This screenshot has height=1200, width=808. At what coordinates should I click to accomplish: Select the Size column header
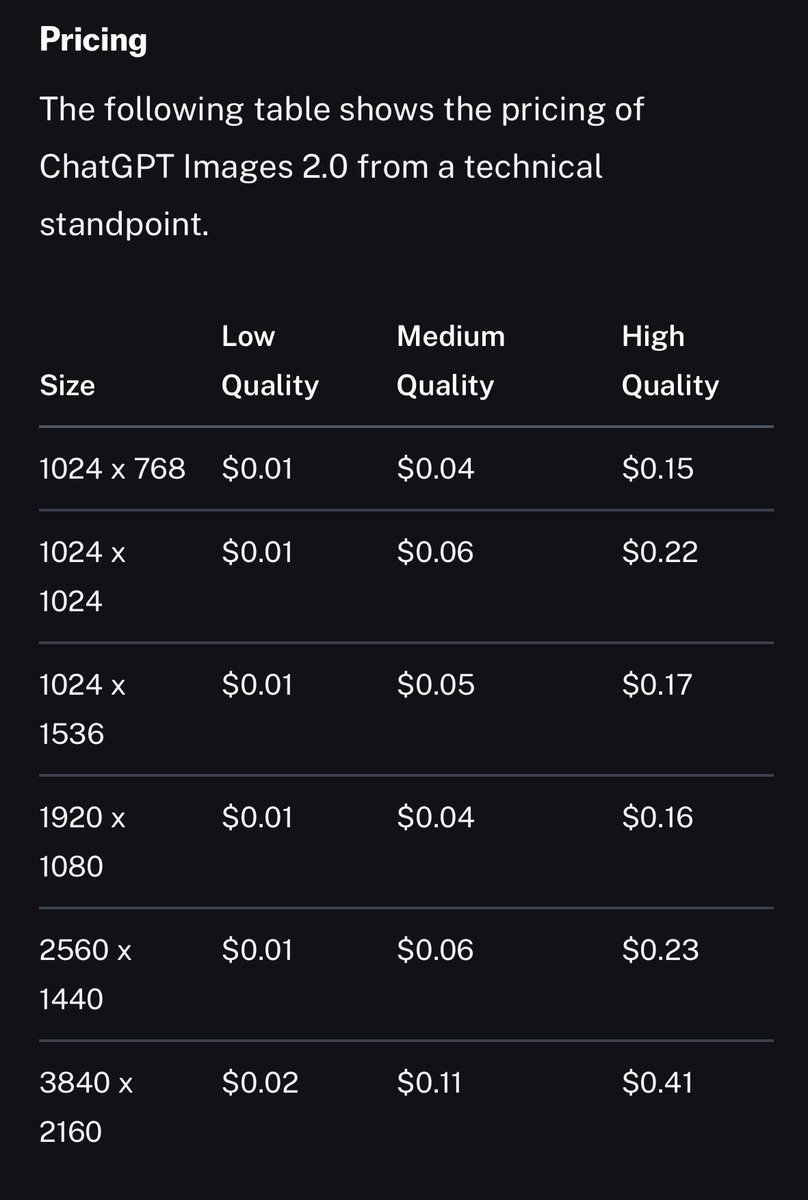coord(67,385)
